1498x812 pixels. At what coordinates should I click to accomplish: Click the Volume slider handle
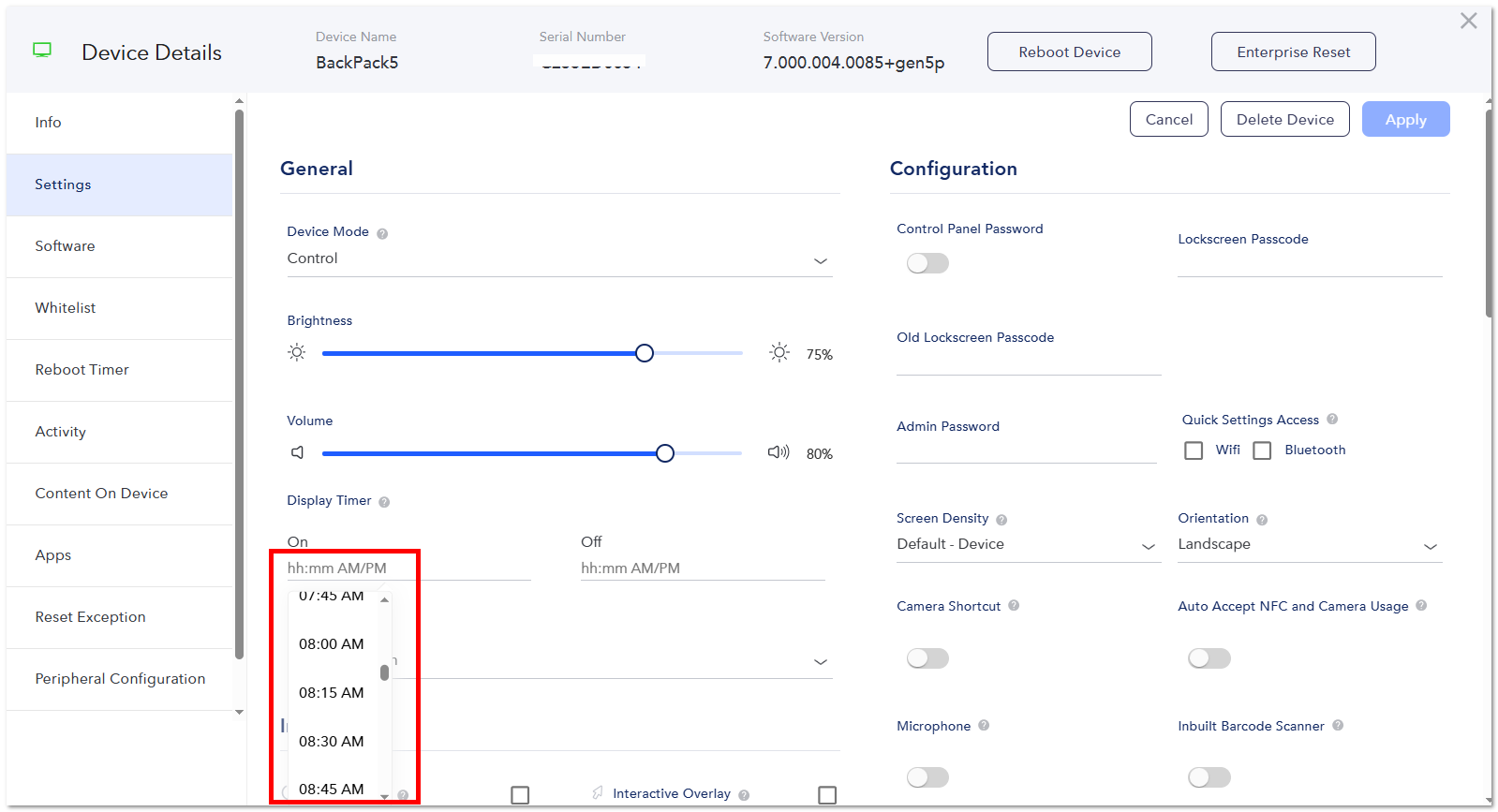coord(665,453)
